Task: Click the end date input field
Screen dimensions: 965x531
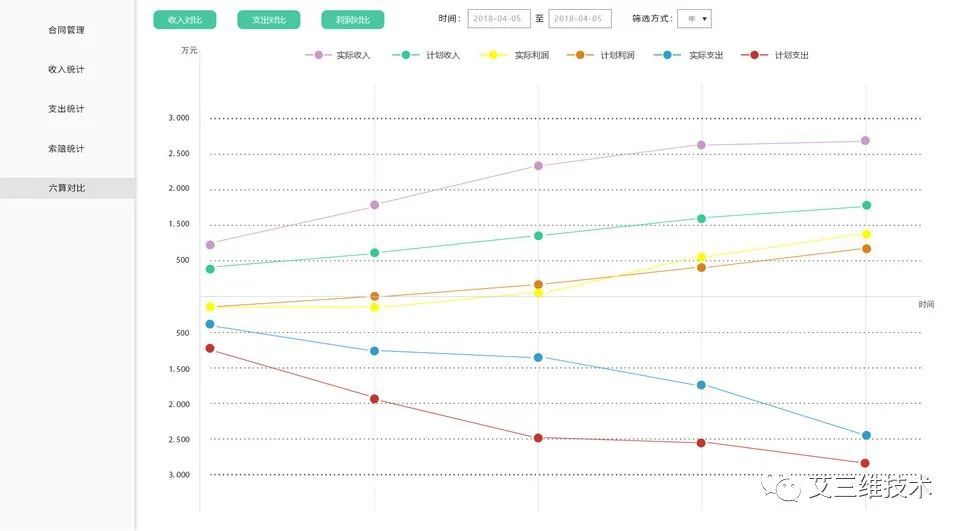Action: tap(580, 19)
